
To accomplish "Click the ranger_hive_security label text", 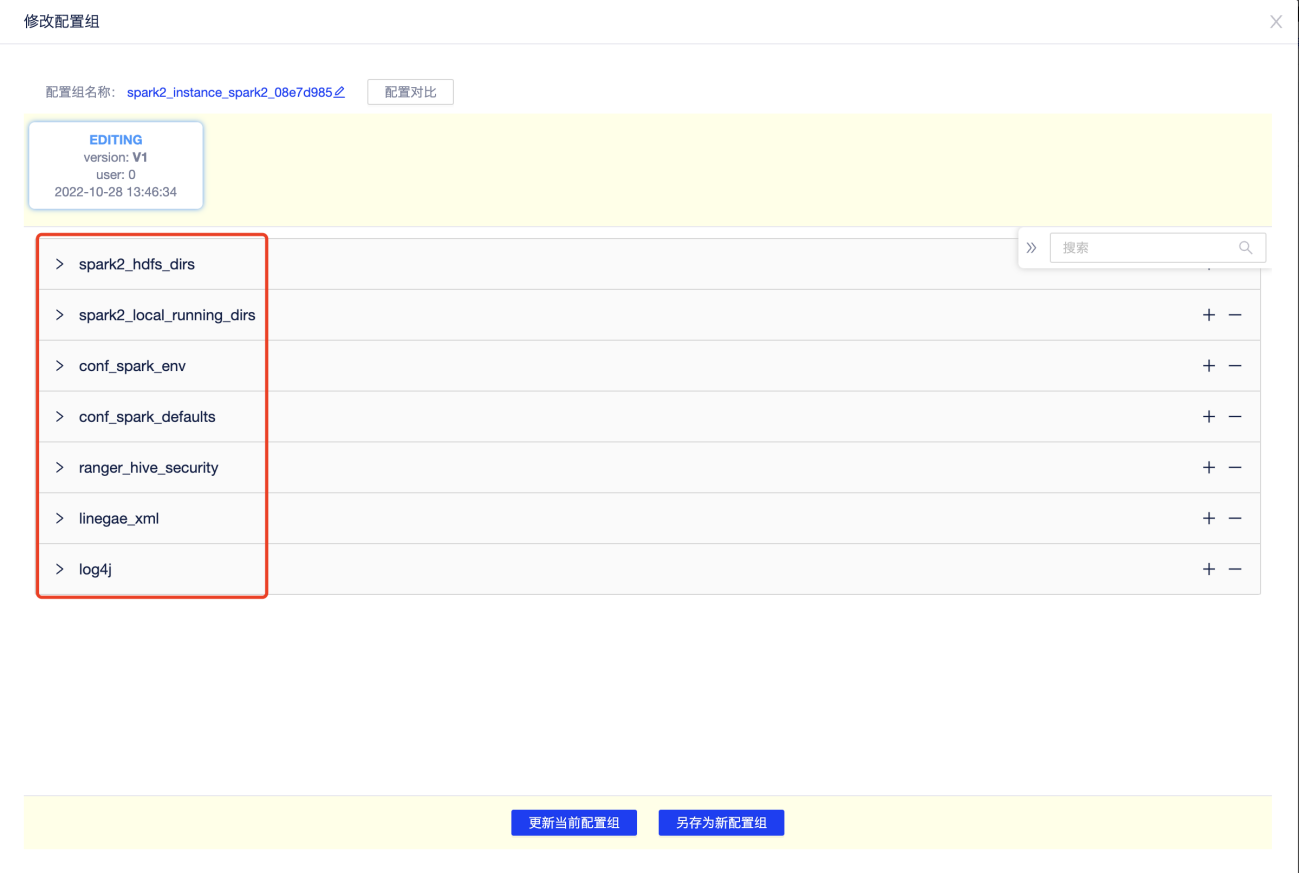I will point(148,468).
